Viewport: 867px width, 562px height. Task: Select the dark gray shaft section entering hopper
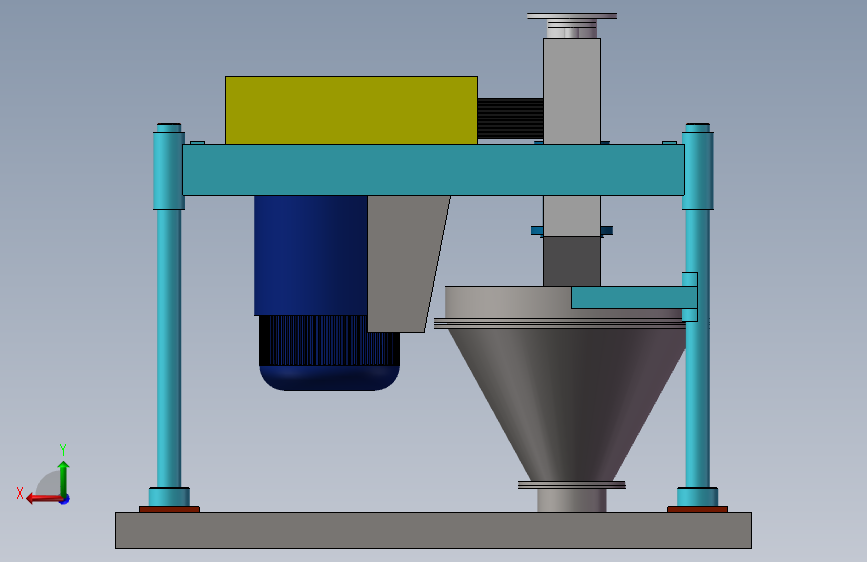pyautogui.click(x=572, y=261)
